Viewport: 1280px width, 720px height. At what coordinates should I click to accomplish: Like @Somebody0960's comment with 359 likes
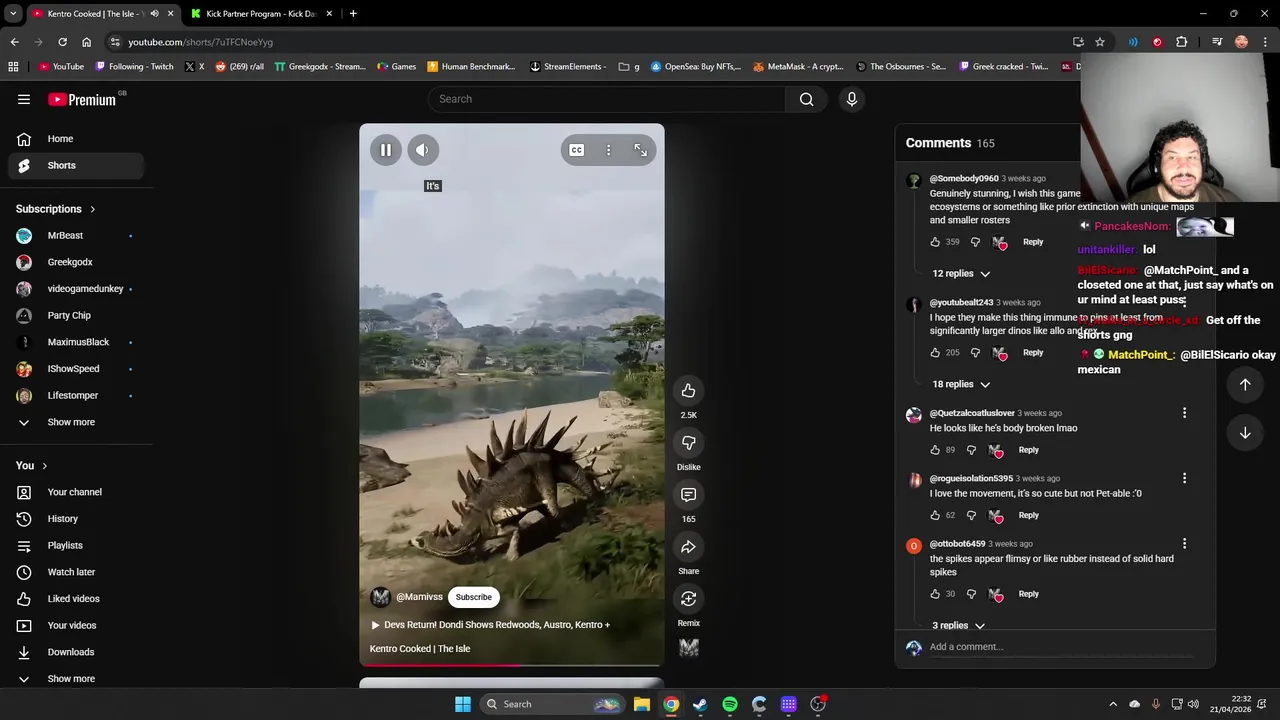click(x=935, y=242)
